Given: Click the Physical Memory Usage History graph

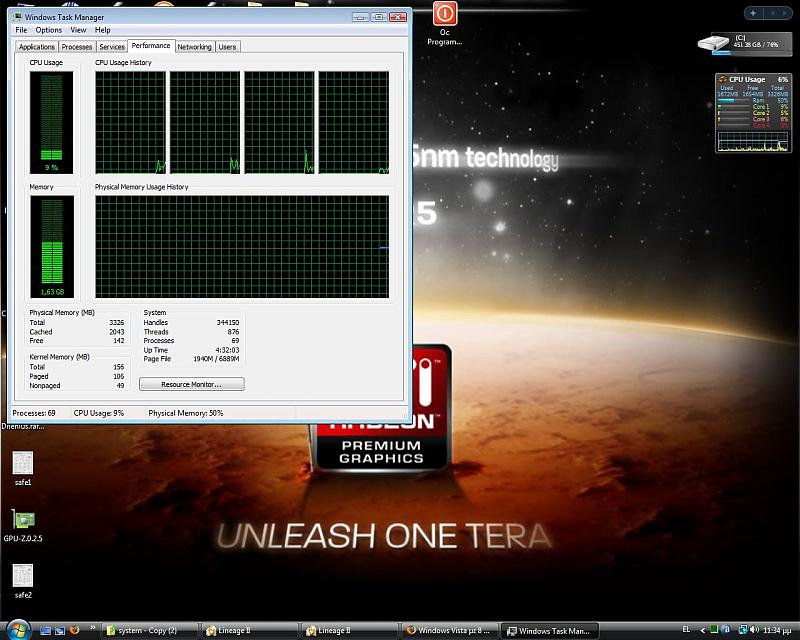Looking at the screenshot, I should (x=242, y=247).
